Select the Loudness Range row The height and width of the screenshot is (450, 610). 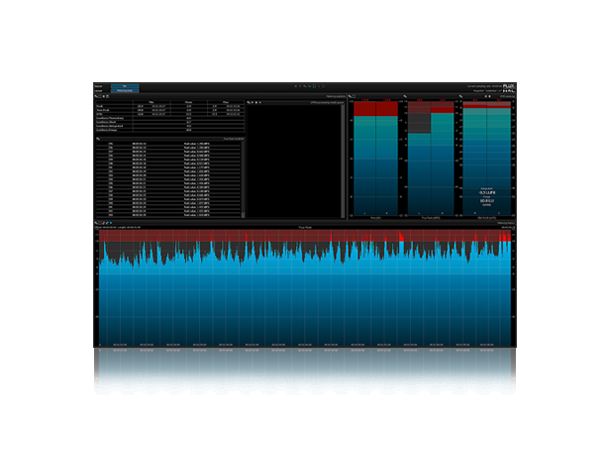(x=170, y=130)
